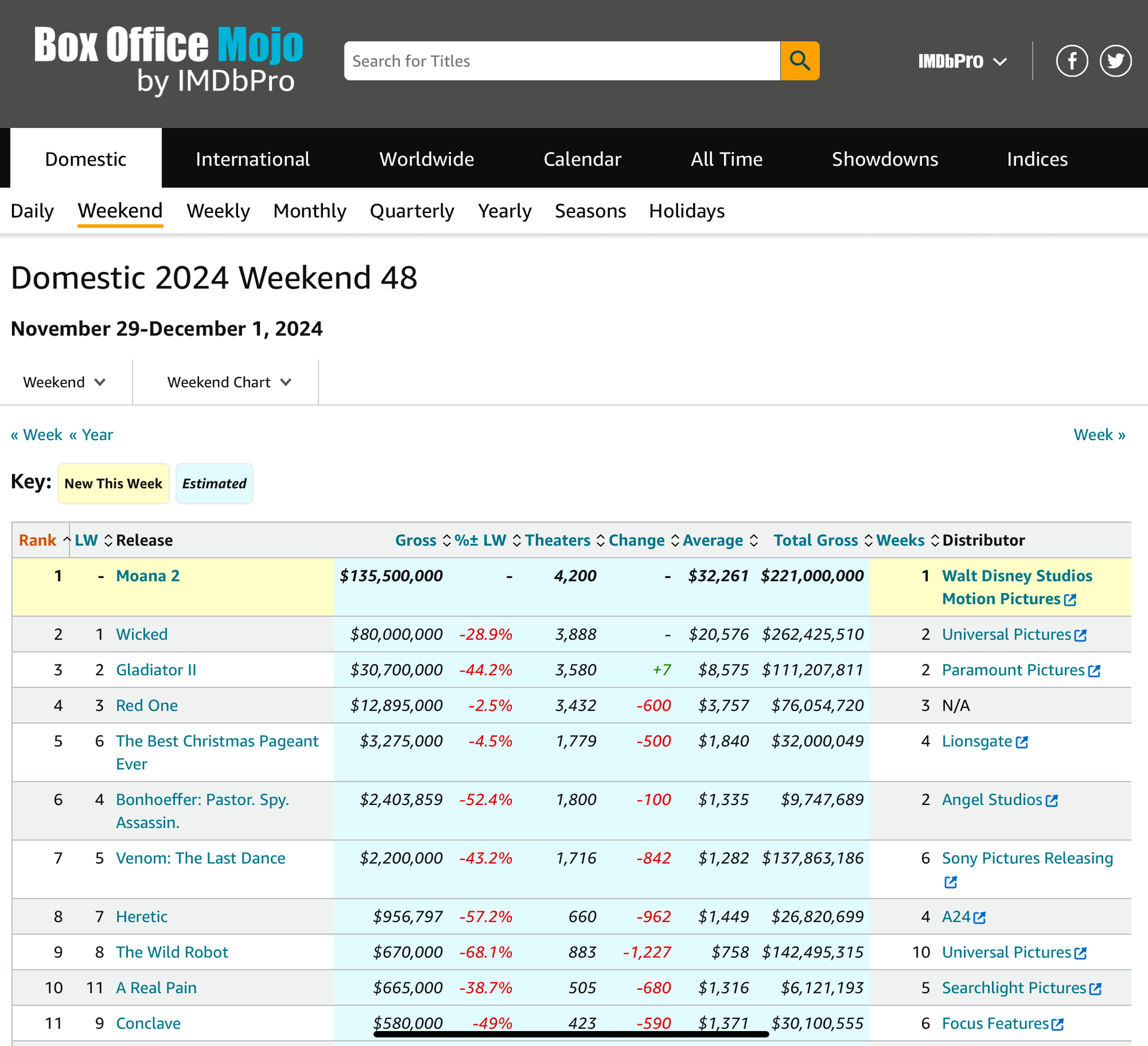Open external link icon under Sony Pictures Releasing
This screenshot has height=1046, width=1148.
coord(951,882)
